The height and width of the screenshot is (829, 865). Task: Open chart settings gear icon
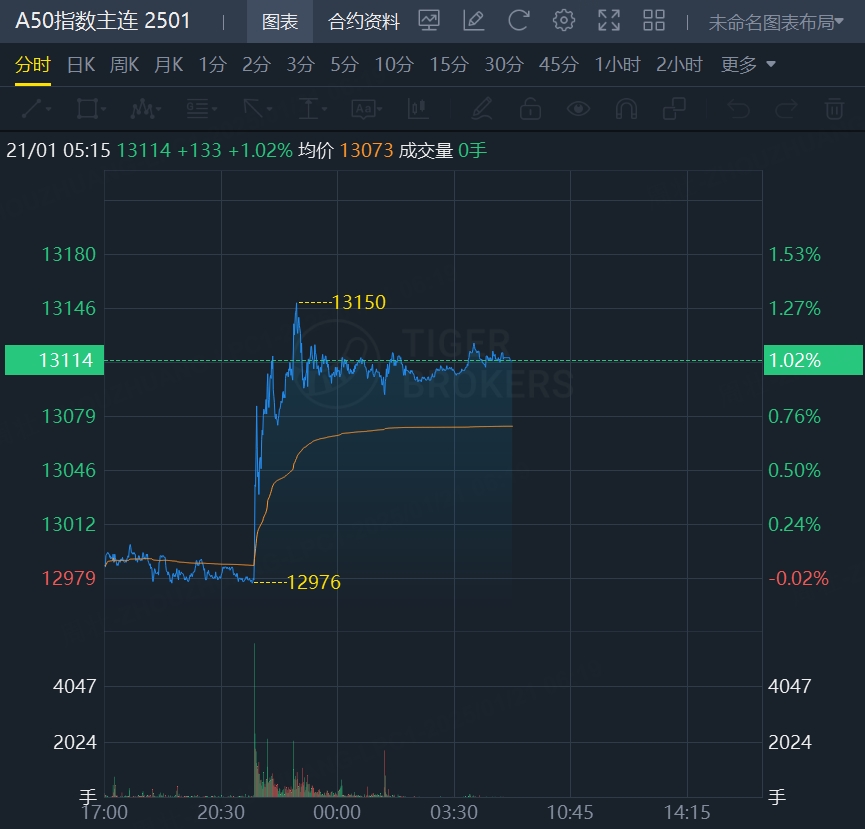click(564, 21)
